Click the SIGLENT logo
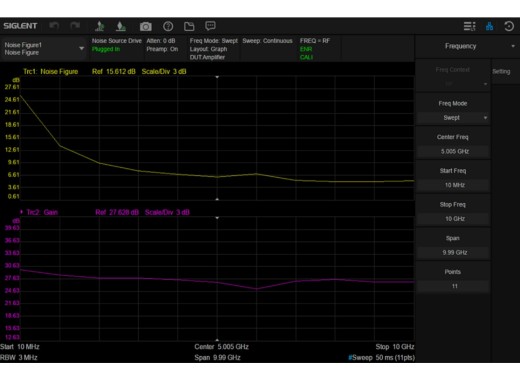The image size is (520, 380). click(20, 26)
